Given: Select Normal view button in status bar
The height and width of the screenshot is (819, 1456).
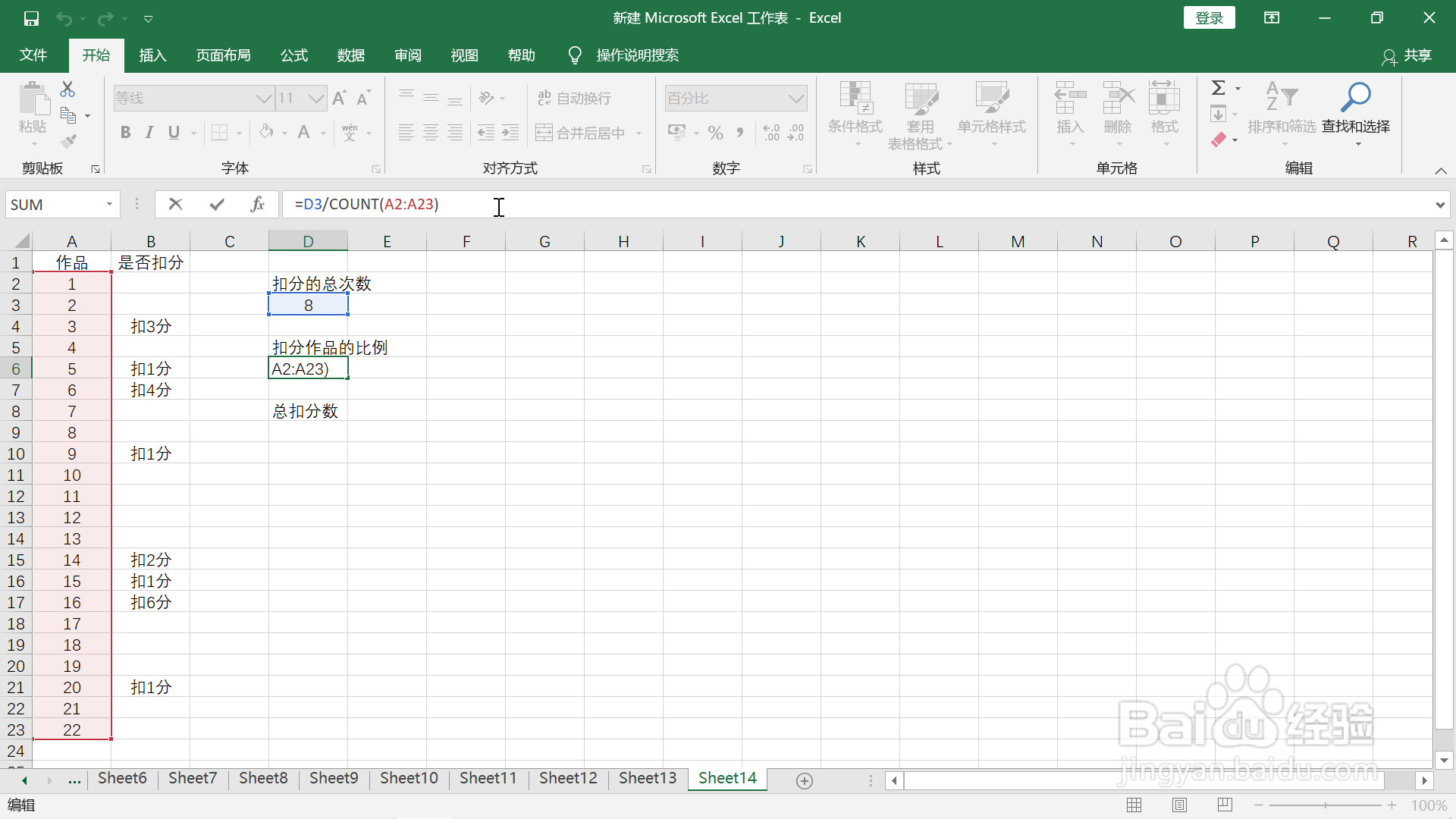Looking at the screenshot, I should click(x=1134, y=805).
